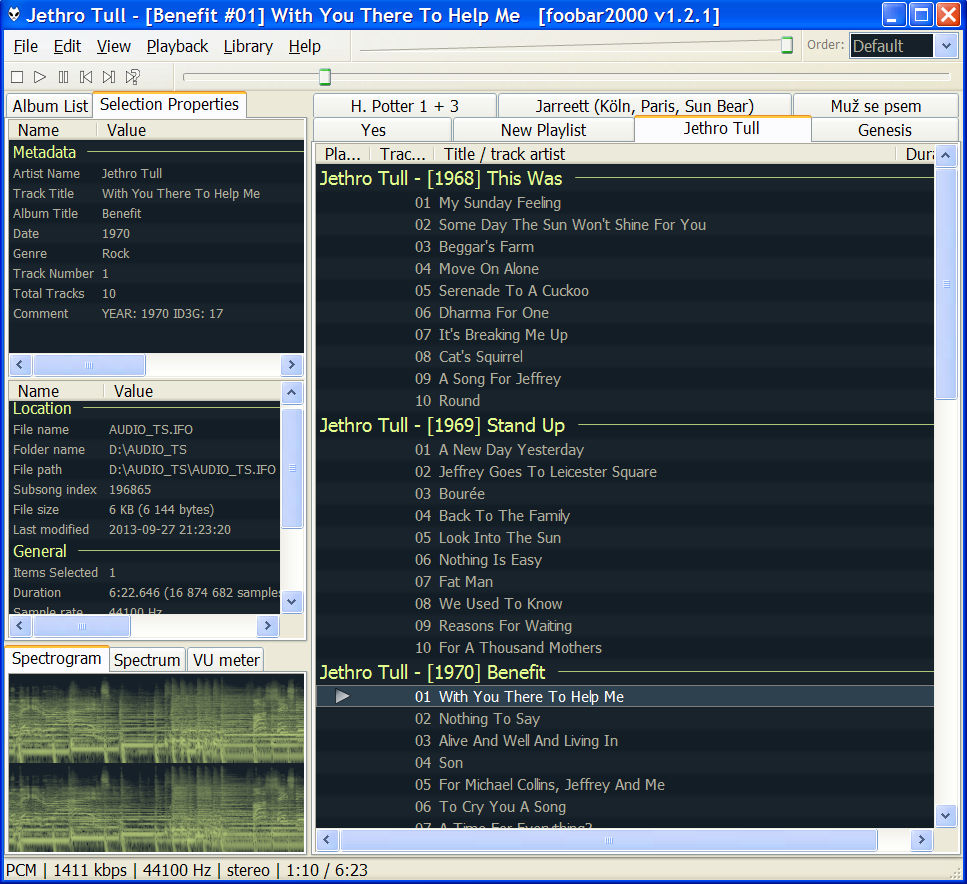The image size is (967, 884).
Task: Switch to the Album List tab
Action: (x=50, y=106)
